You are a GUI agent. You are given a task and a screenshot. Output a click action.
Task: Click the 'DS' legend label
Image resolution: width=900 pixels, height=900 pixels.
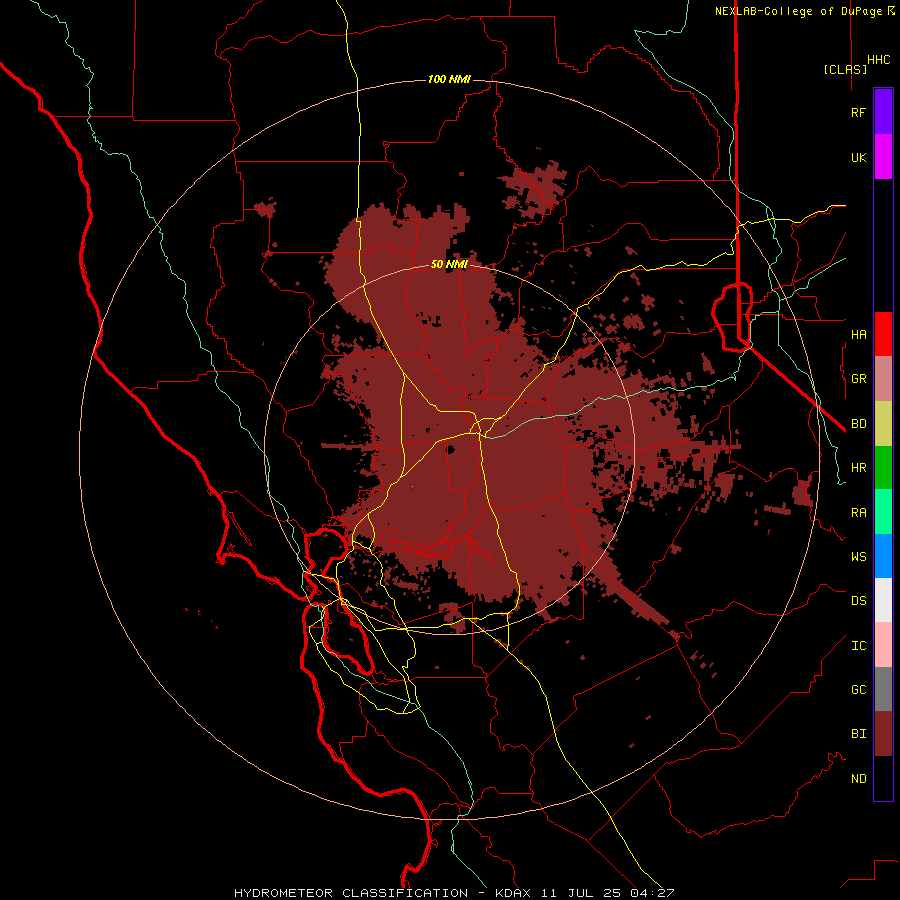pyautogui.click(x=859, y=601)
